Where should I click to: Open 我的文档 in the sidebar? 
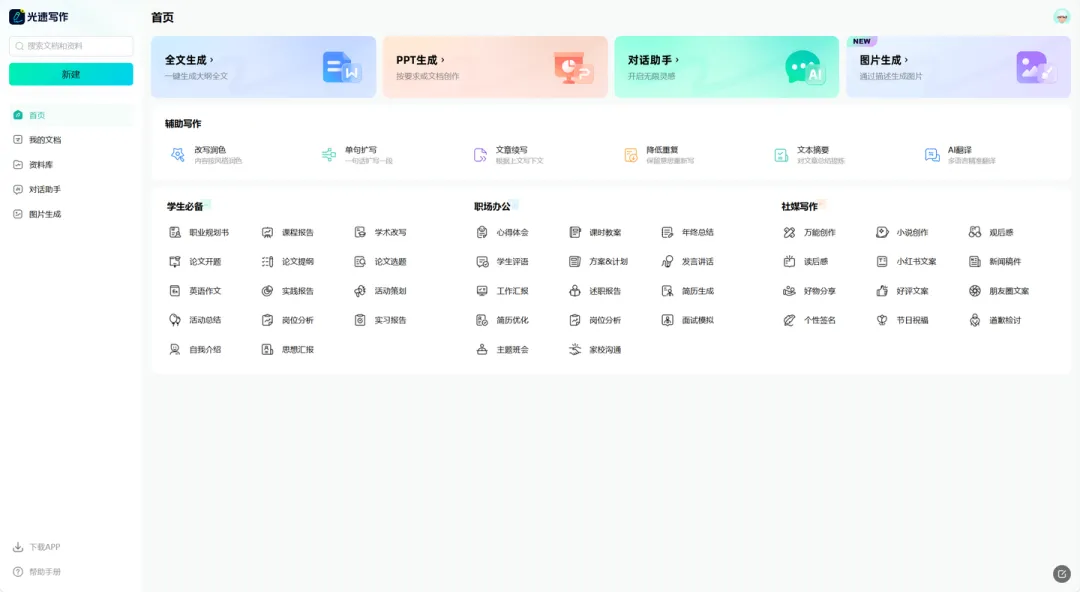tap(71, 140)
